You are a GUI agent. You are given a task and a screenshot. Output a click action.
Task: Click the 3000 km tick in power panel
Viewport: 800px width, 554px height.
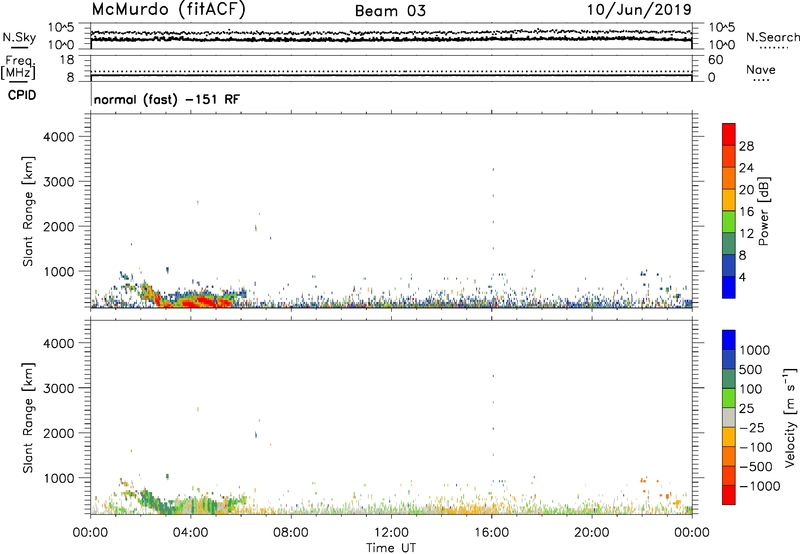(x=59, y=182)
